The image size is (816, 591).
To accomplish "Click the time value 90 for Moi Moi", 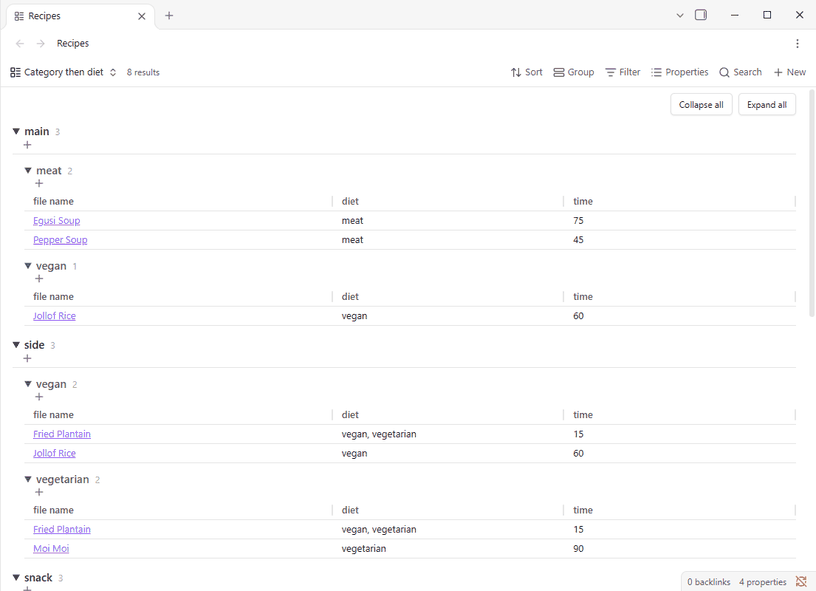I will (x=578, y=548).
